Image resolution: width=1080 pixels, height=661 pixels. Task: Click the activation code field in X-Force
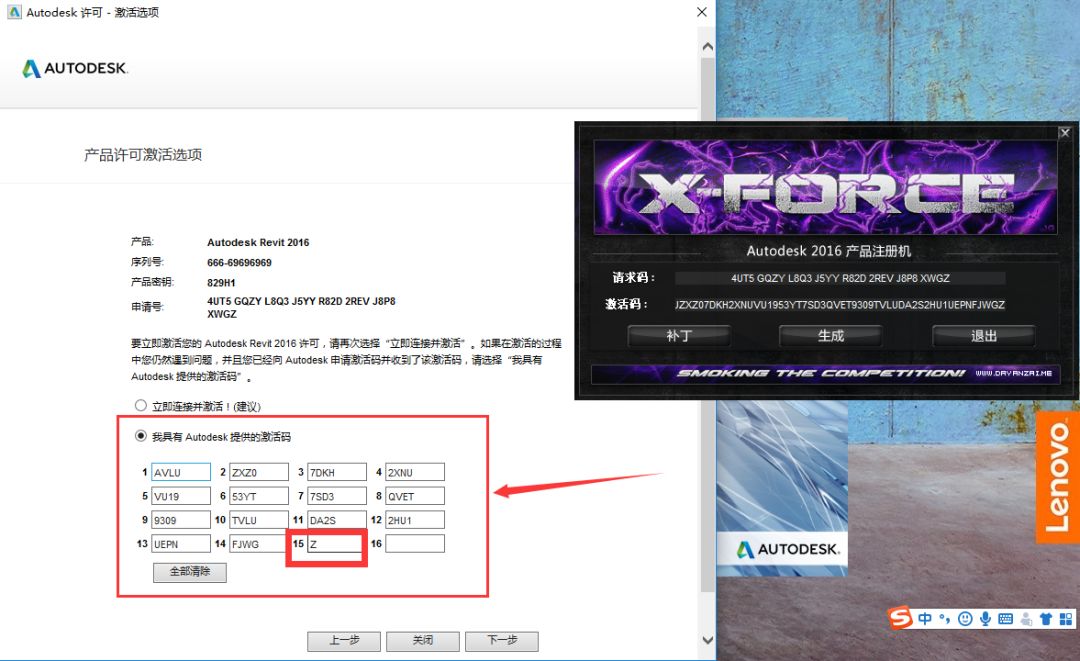tap(840, 304)
